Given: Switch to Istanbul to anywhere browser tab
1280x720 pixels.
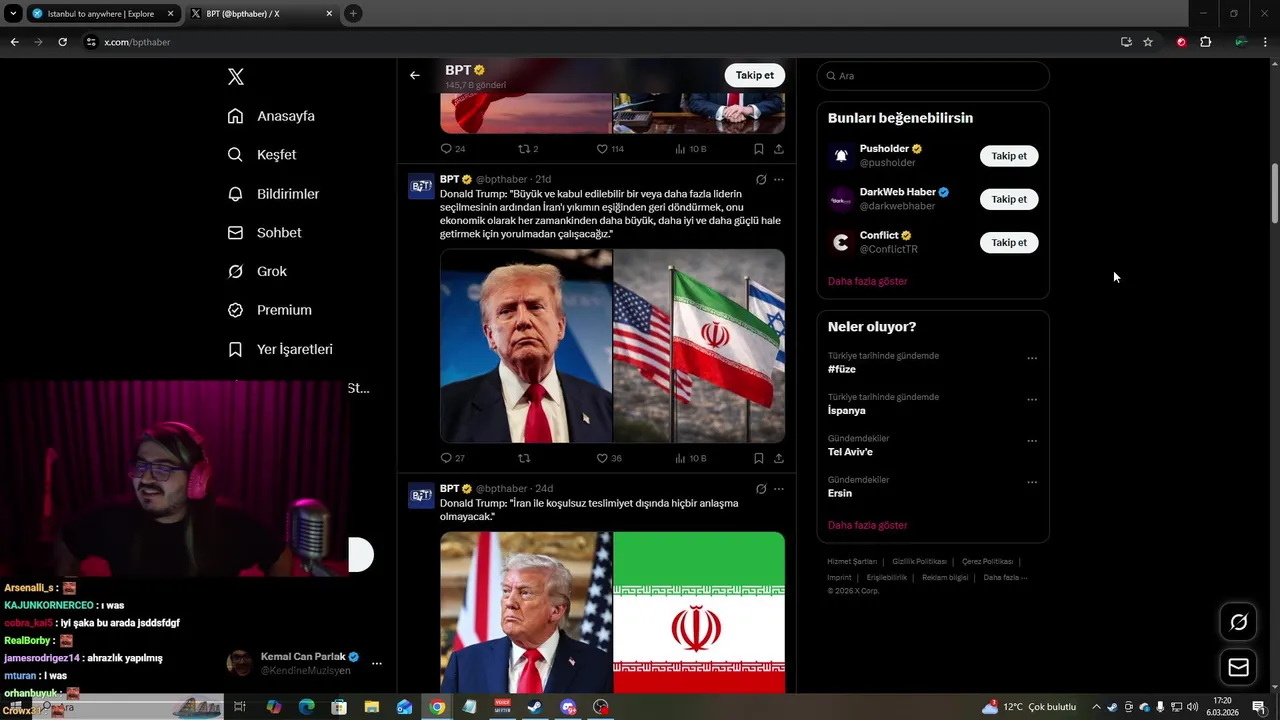Looking at the screenshot, I should pos(101,14).
